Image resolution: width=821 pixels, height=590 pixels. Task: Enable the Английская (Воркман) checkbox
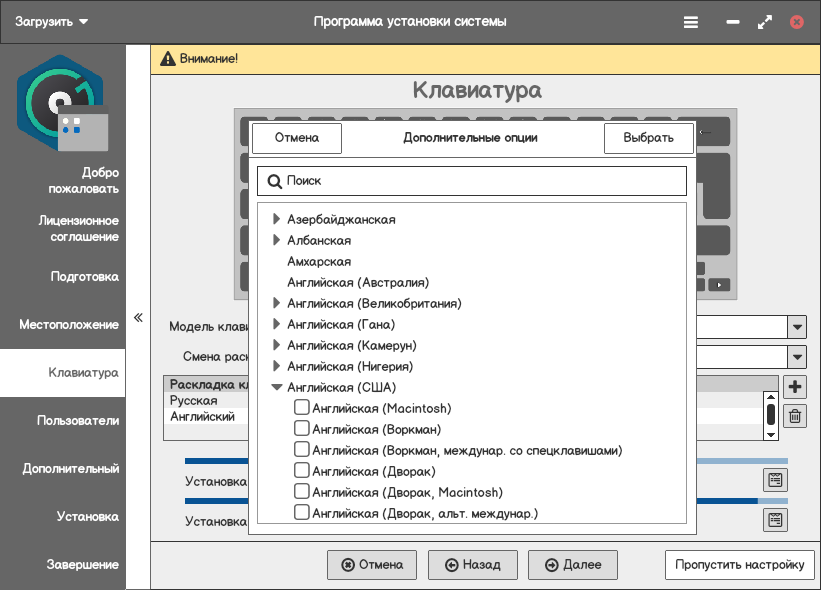[301, 429]
